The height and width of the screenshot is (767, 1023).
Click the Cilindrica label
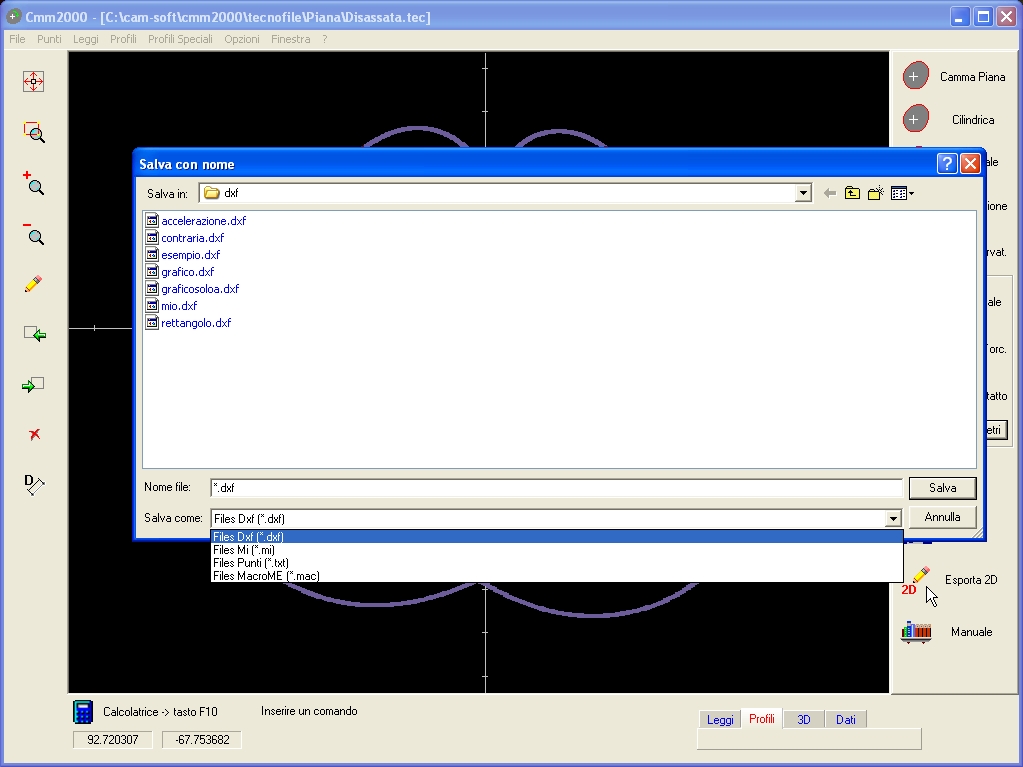973,120
